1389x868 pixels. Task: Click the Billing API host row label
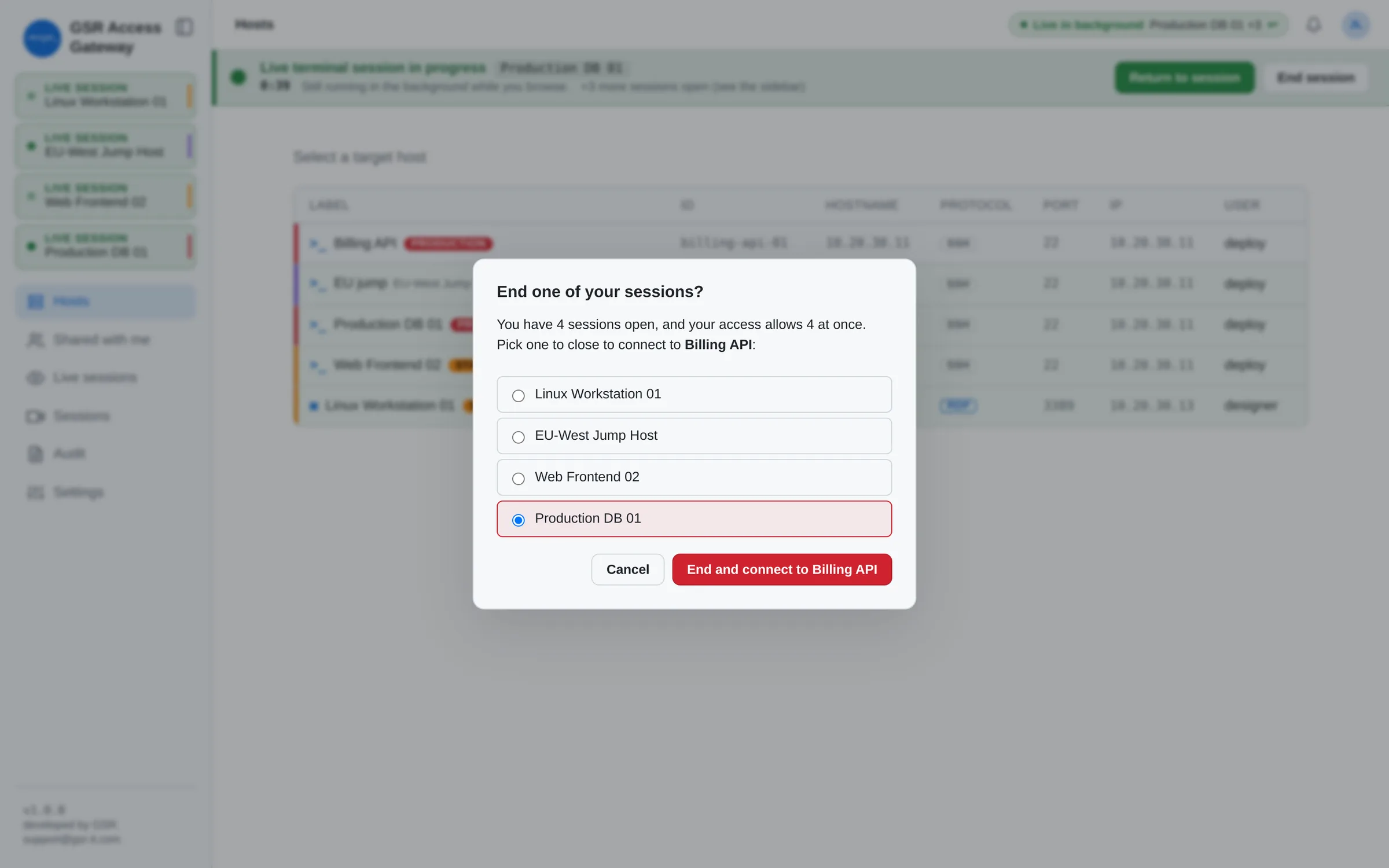(x=365, y=243)
